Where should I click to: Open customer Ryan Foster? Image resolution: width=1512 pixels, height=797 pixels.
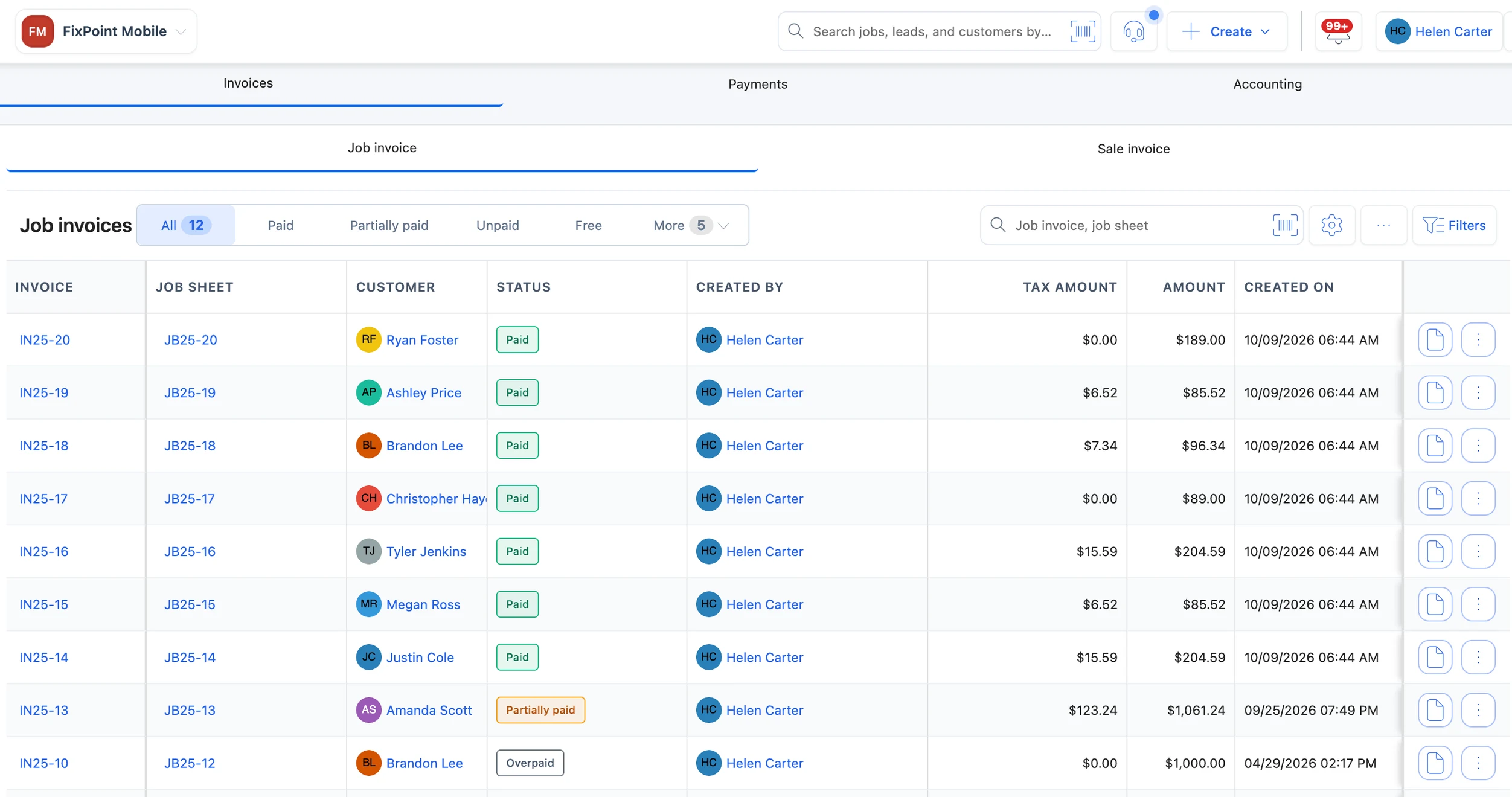pos(422,340)
